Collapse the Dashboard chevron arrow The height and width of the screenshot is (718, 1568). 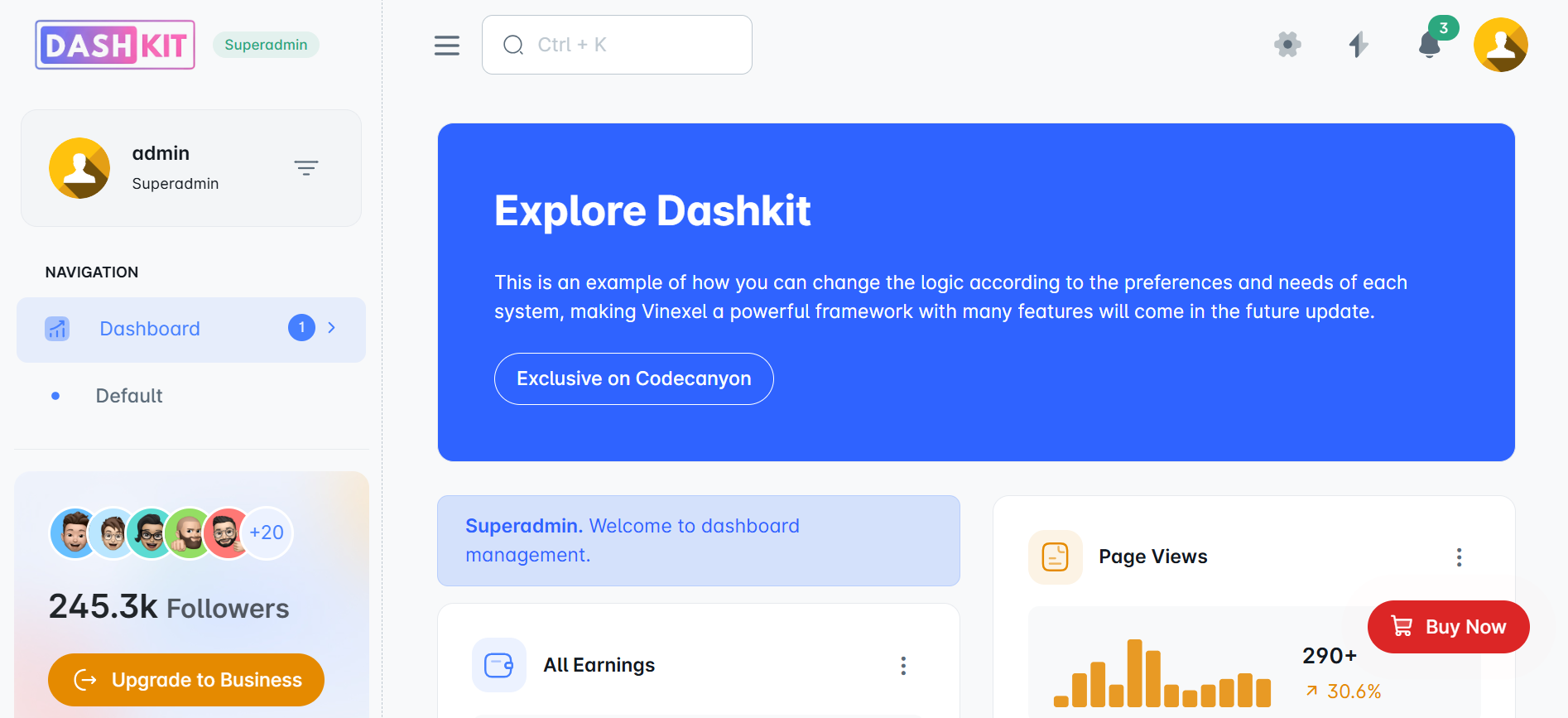pos(332,328)
